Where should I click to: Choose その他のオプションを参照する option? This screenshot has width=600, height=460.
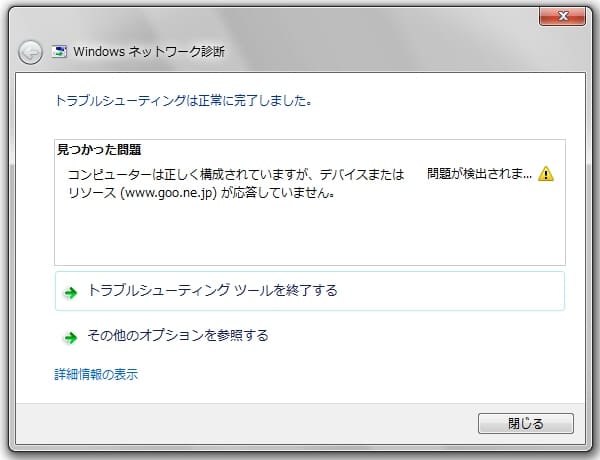(178, 336)
